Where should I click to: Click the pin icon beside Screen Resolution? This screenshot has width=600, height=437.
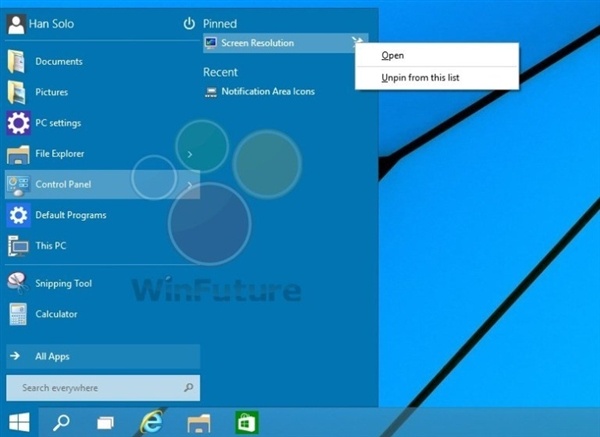pos(357,42)
